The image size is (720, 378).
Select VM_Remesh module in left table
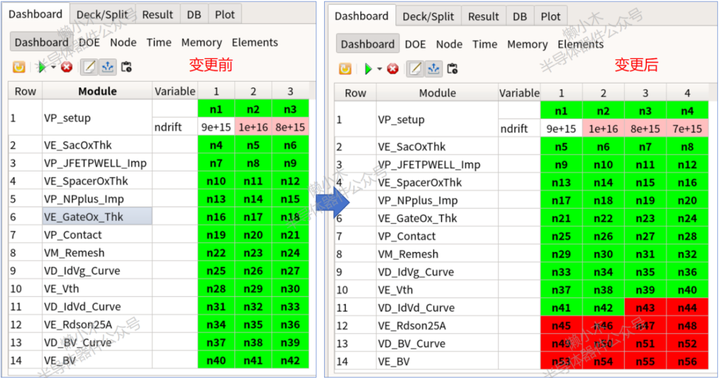click(x=97, y=253)
